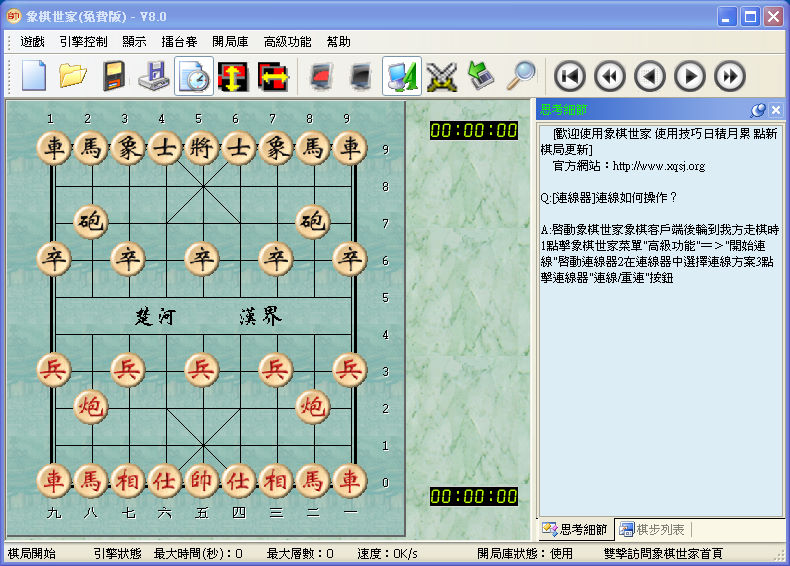Expand the 引擎控制 menu

[83, 42]
